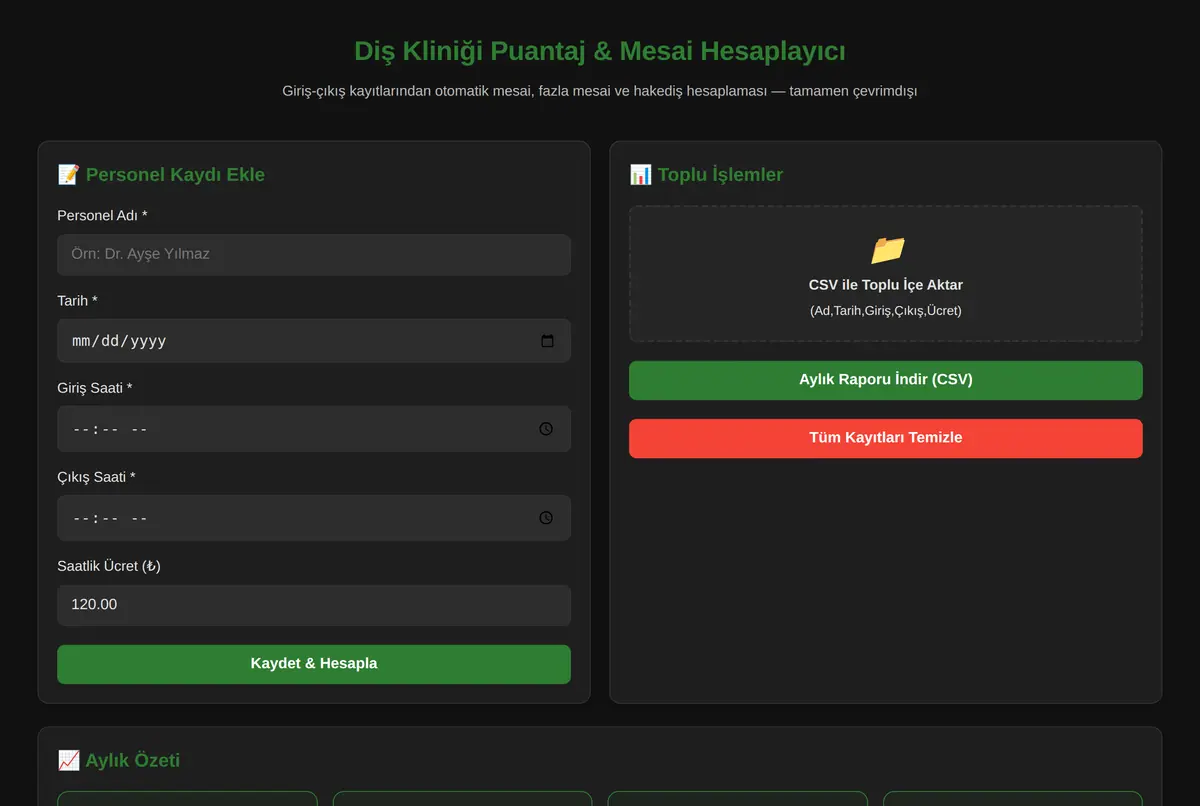Focus the Çıkış Saati time field
The image size is (1200, 806).
[x=314, y=518]
